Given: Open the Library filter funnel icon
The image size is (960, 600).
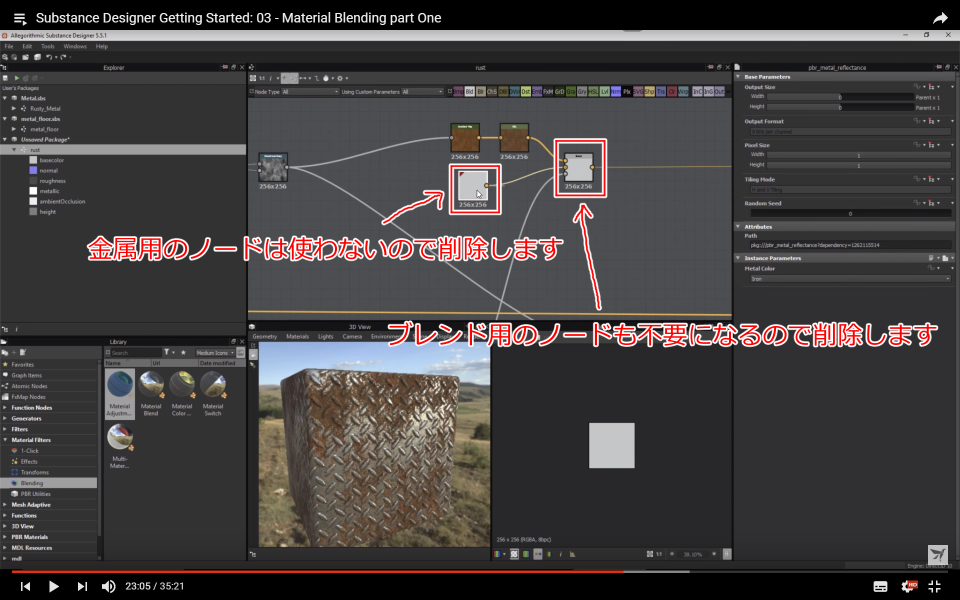Looking at the screenshot, I should [167, 353].
